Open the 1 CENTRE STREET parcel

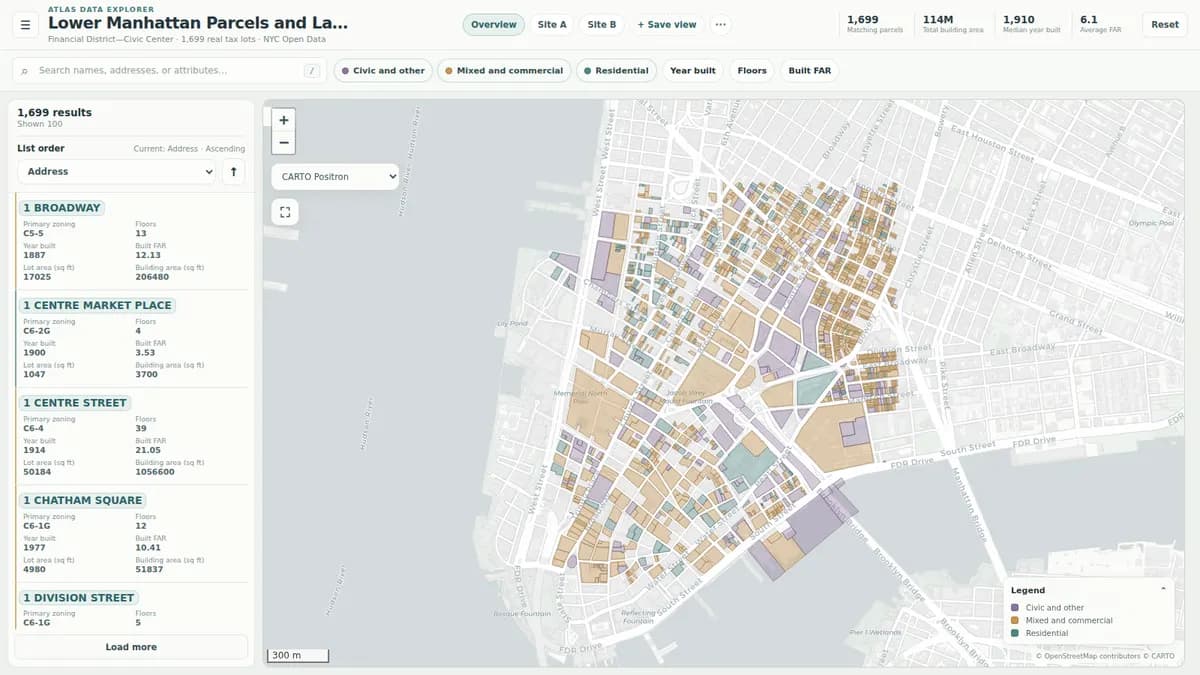(75, 403)
